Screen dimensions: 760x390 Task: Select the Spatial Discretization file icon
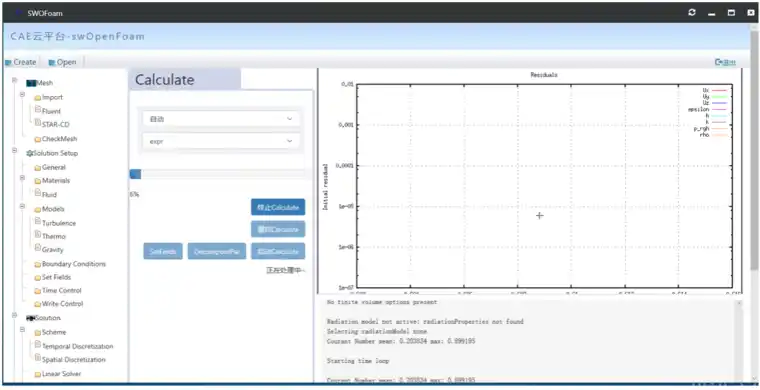coord(38,359)
